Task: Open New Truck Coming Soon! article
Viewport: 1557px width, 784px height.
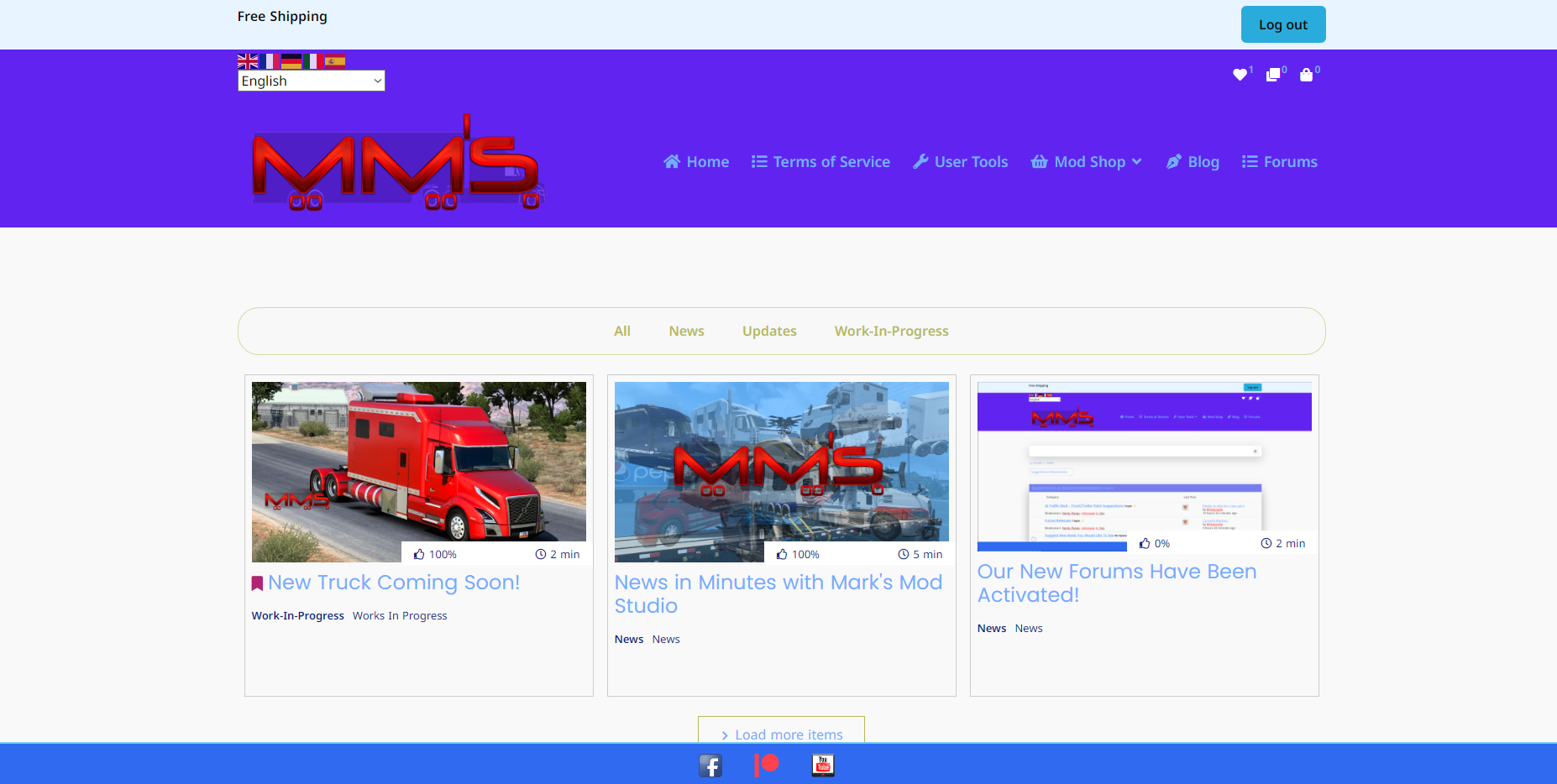Action: pyautogui.click(x=394, y=583)
